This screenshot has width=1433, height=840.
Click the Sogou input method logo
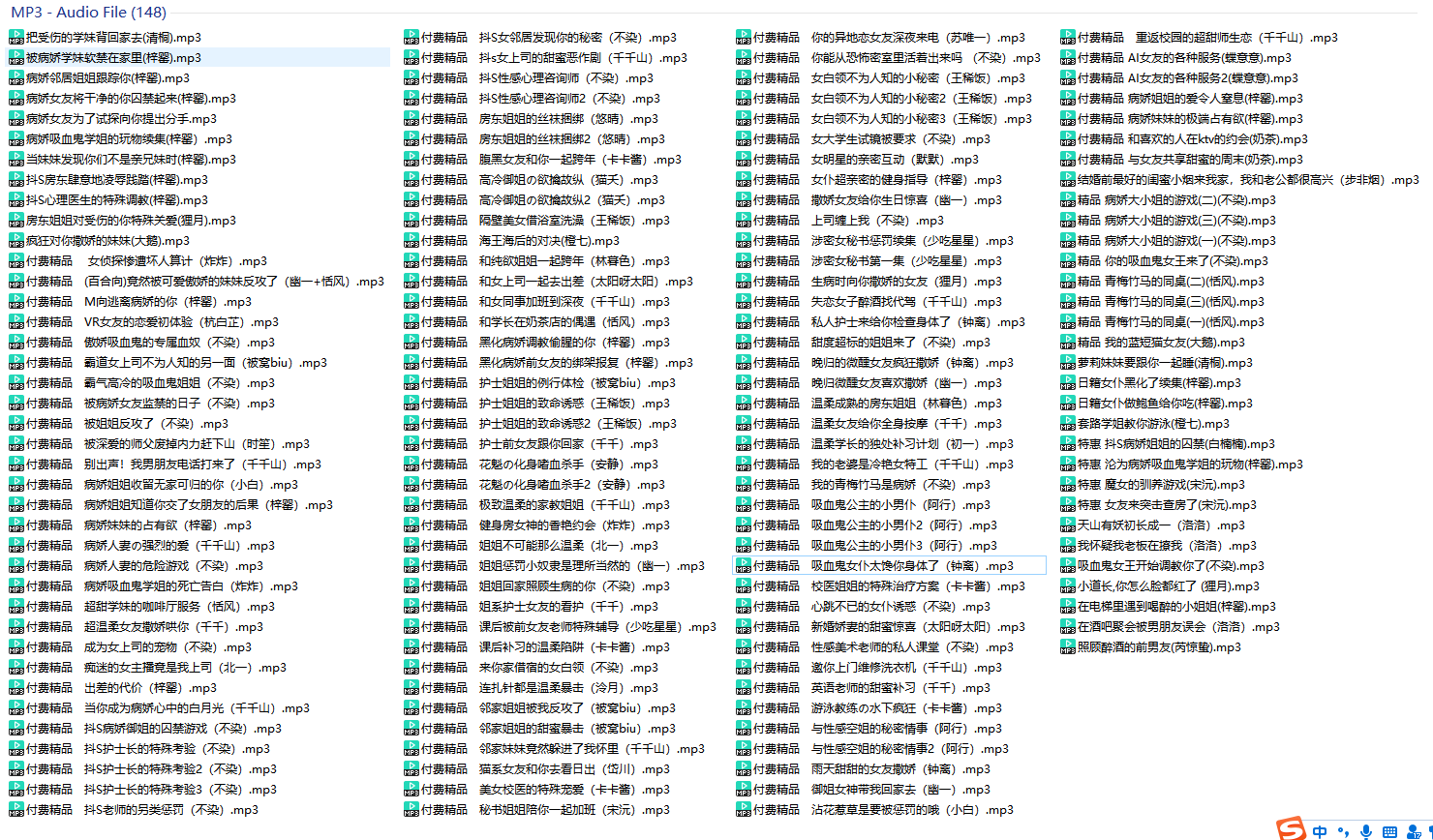tap(1291, 829)
